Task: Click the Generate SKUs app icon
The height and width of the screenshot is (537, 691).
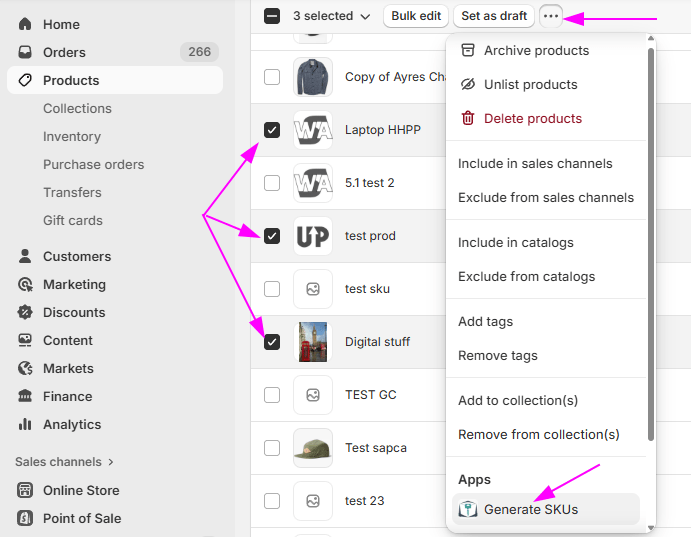Action: [x=467, y=509]
